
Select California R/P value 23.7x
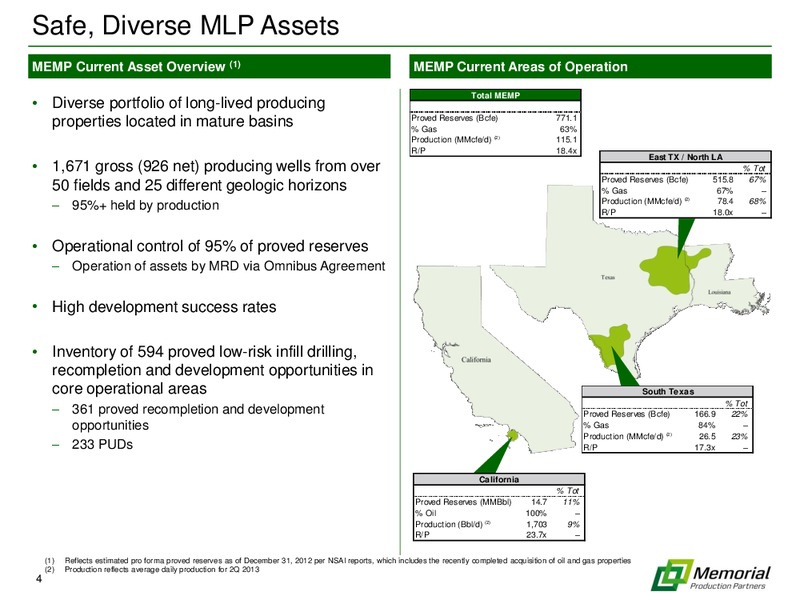(x=536, y=535)
